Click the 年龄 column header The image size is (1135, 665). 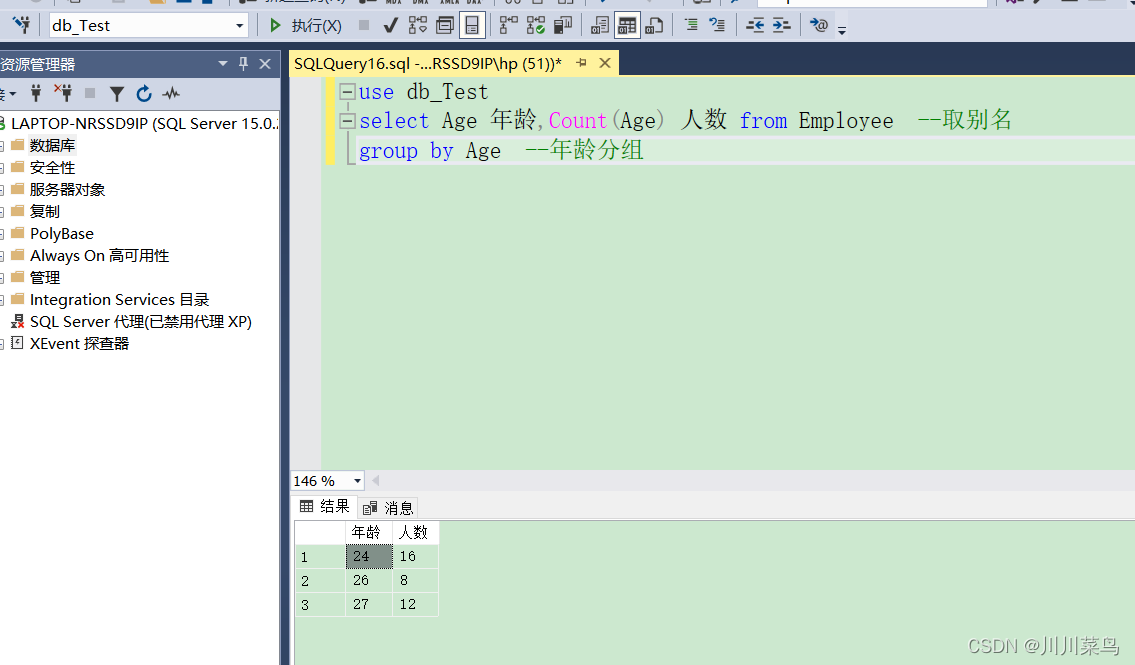(x=368, y=533)
